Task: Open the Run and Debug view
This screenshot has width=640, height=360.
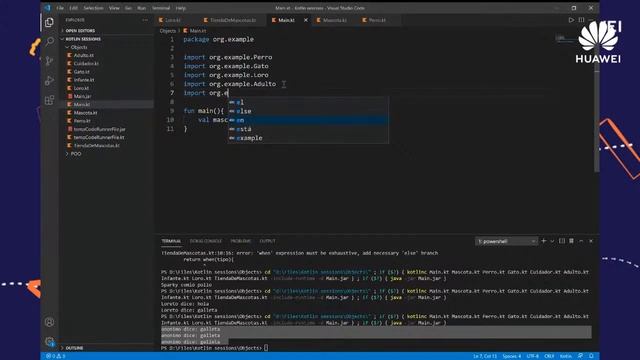Action: (x=49, y=80)
